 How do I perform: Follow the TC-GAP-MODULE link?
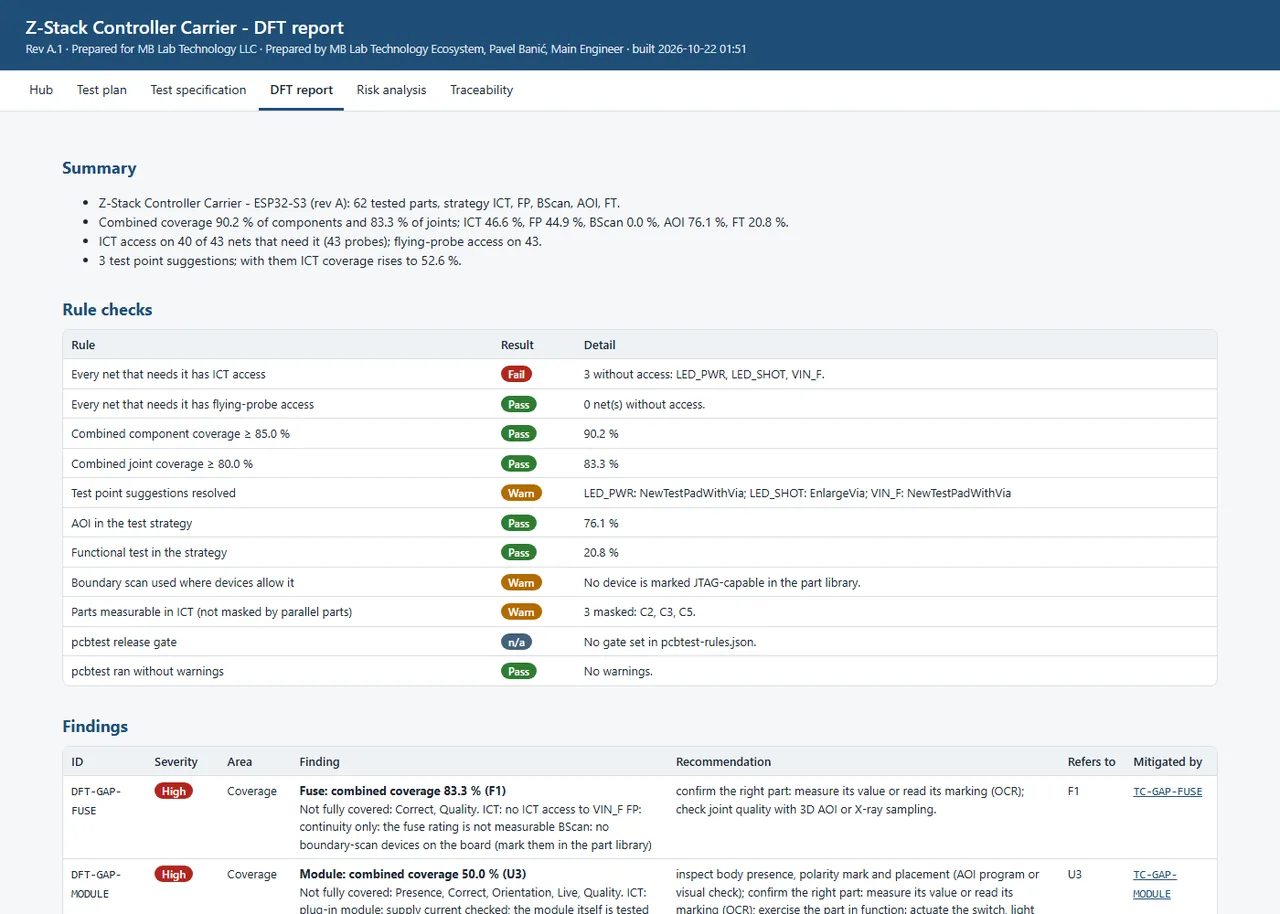coord(1155,884)
